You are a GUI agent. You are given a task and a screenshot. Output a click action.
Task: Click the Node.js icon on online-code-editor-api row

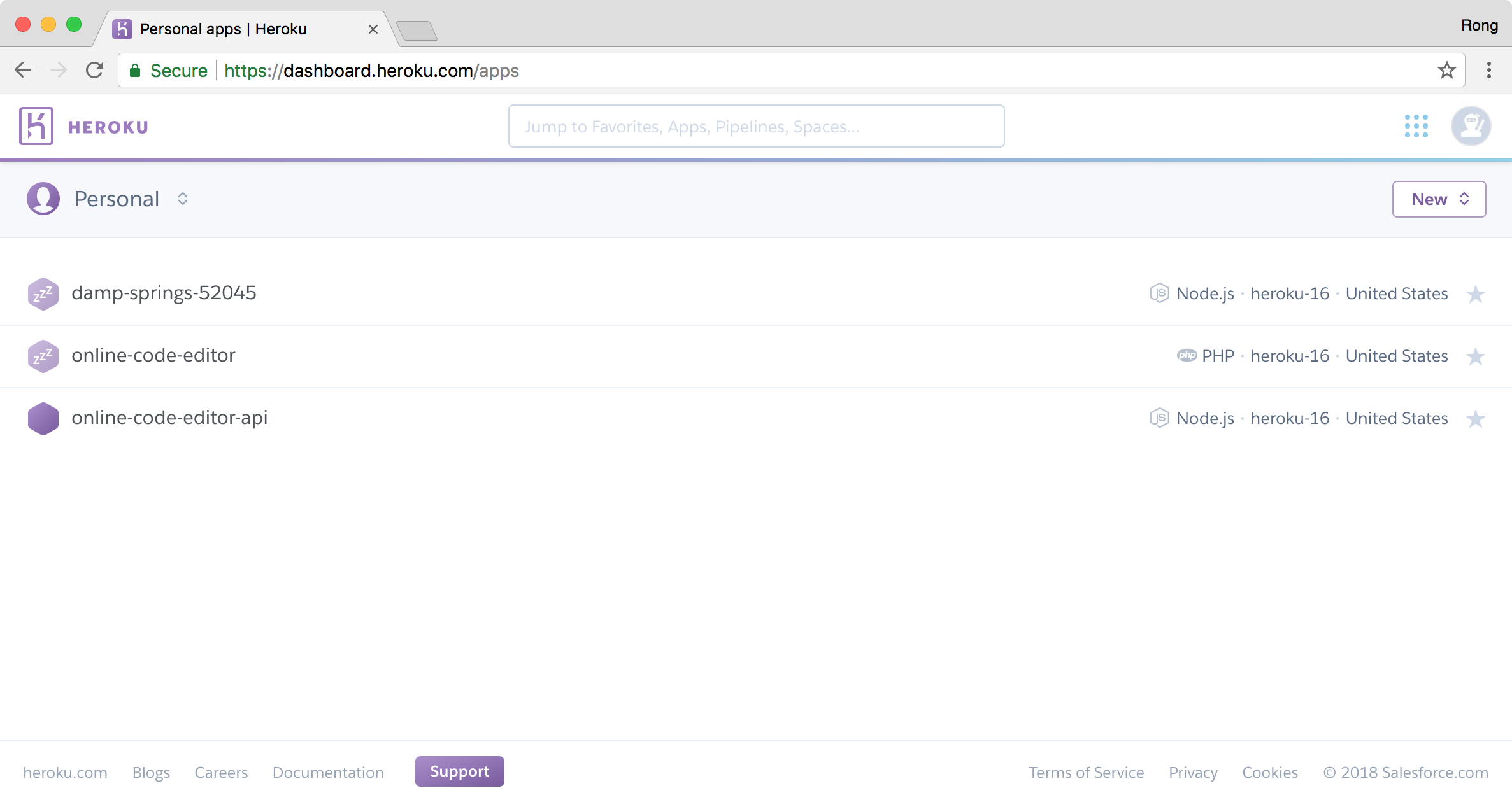tap(1159, 418)
